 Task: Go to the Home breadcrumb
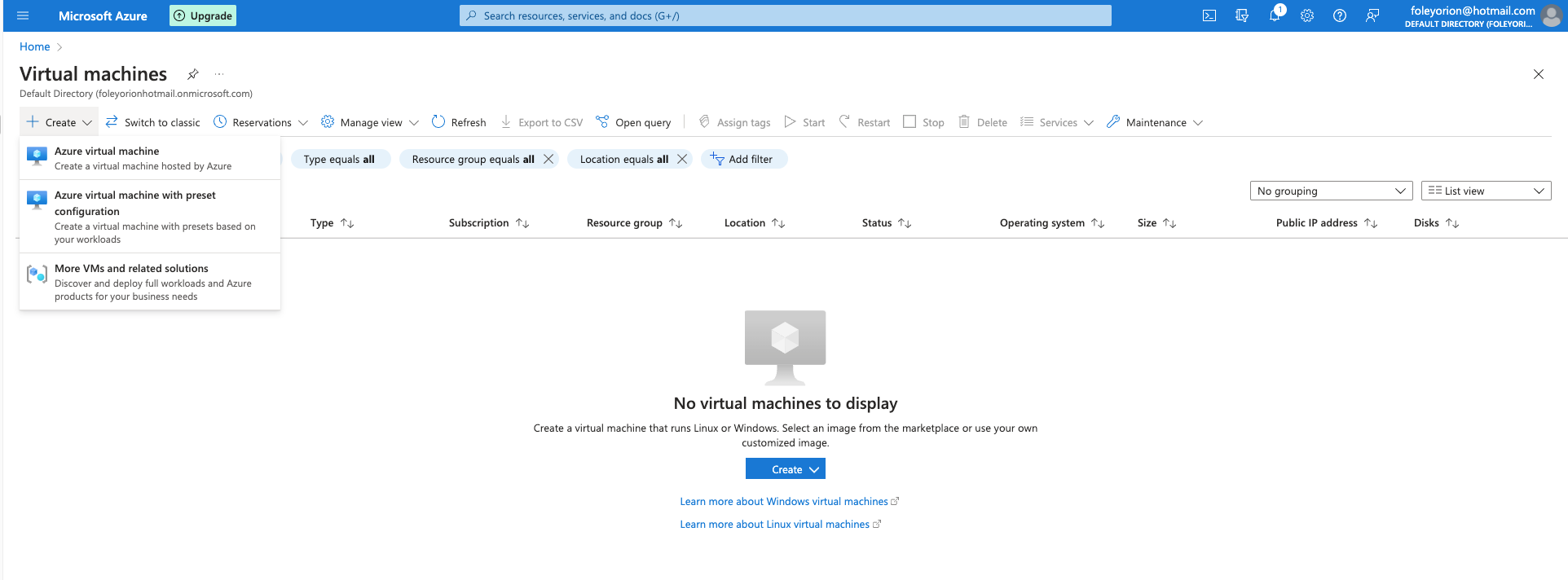tap(34, 46)
